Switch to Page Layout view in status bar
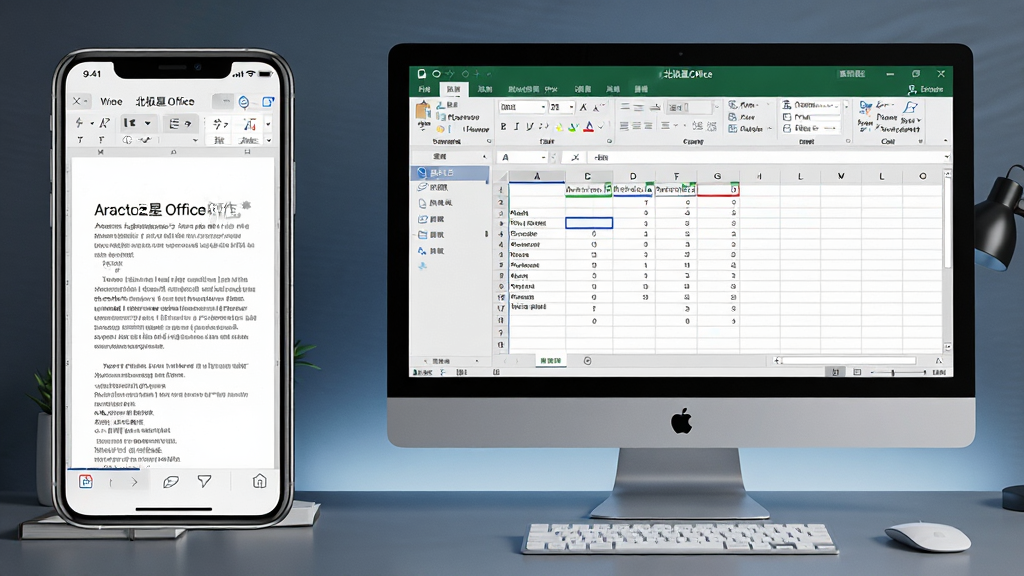Image resolution: width=1024 pixels, height=576 pixels. pos(857,372)
